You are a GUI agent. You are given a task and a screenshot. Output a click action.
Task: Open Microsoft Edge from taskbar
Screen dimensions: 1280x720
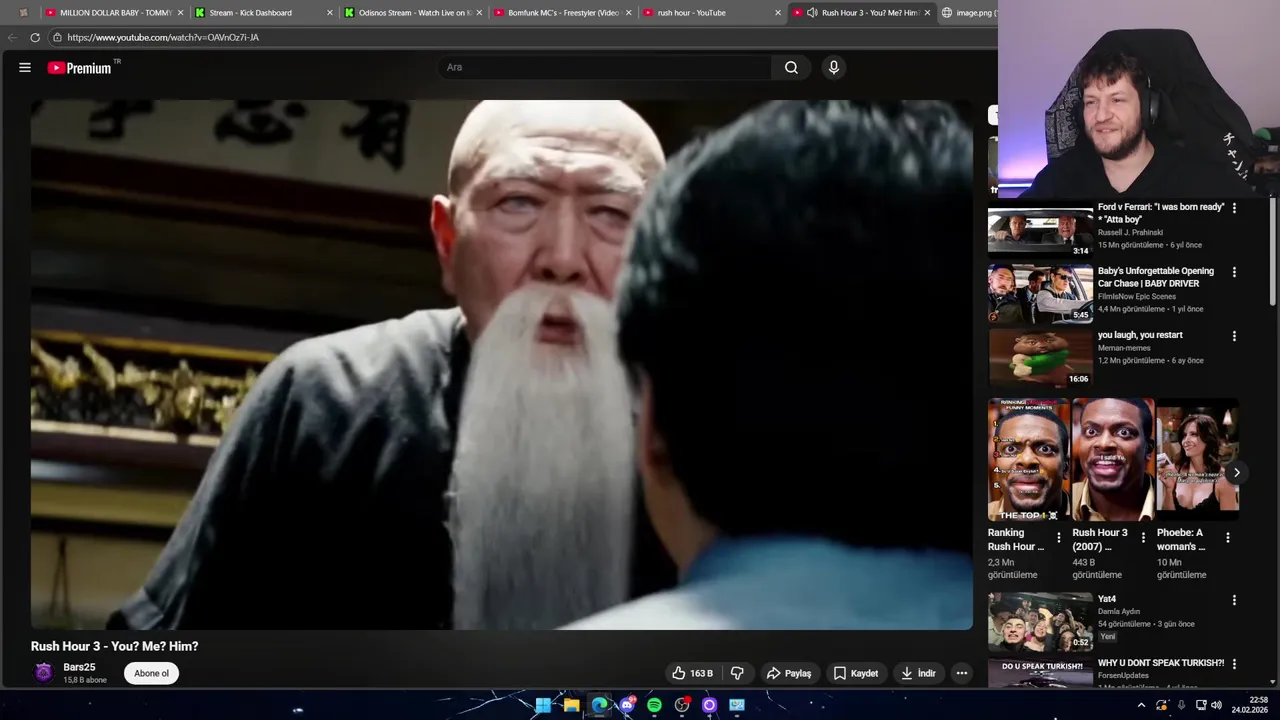pyautogui.click(x=600, y=705)
